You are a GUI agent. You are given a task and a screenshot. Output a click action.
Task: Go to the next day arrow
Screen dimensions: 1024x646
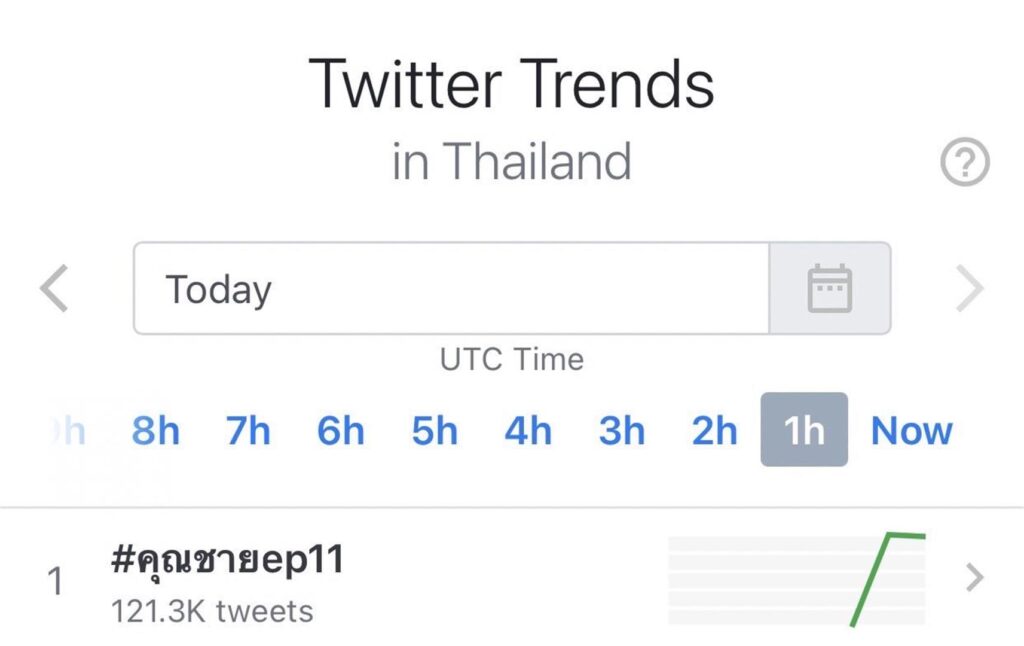coord(969,289)
